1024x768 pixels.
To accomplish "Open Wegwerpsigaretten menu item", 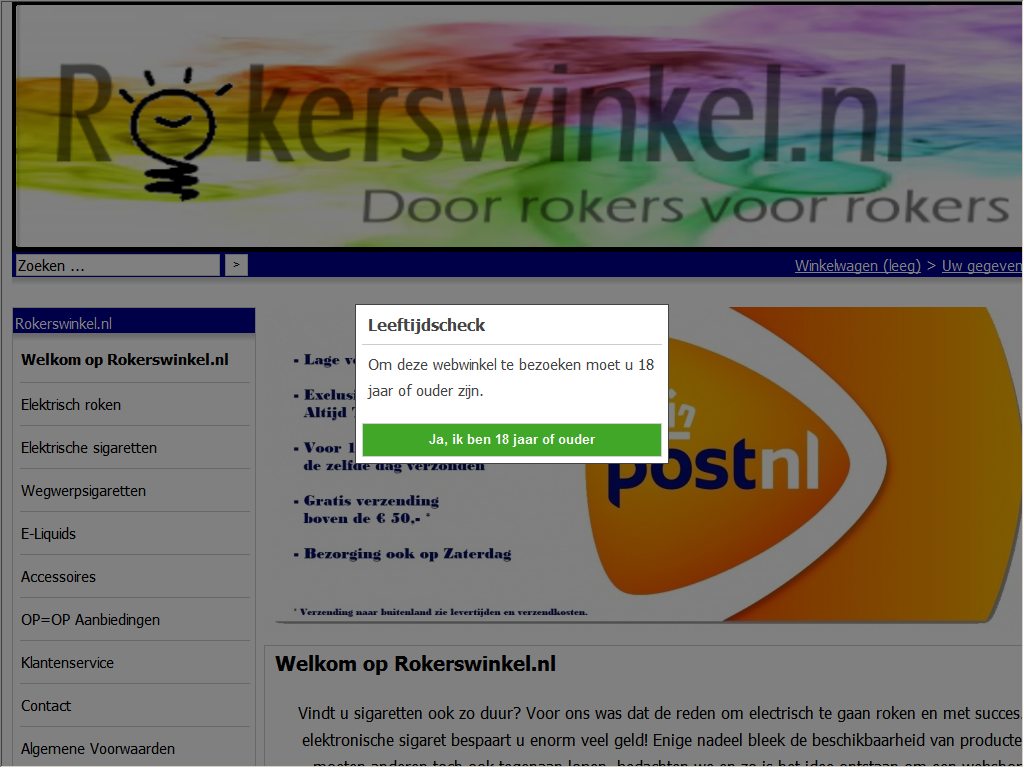I will pos(83,491).
